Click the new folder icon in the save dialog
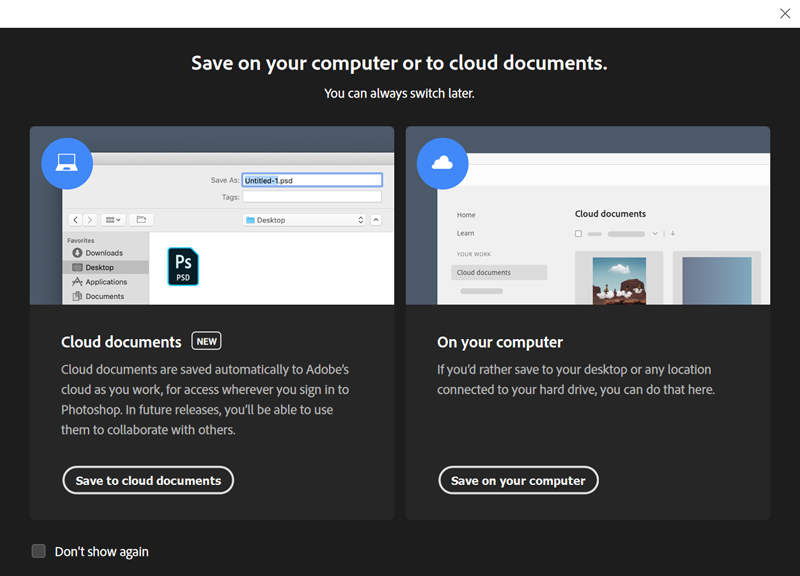The image size is (800, 576). 141,220
